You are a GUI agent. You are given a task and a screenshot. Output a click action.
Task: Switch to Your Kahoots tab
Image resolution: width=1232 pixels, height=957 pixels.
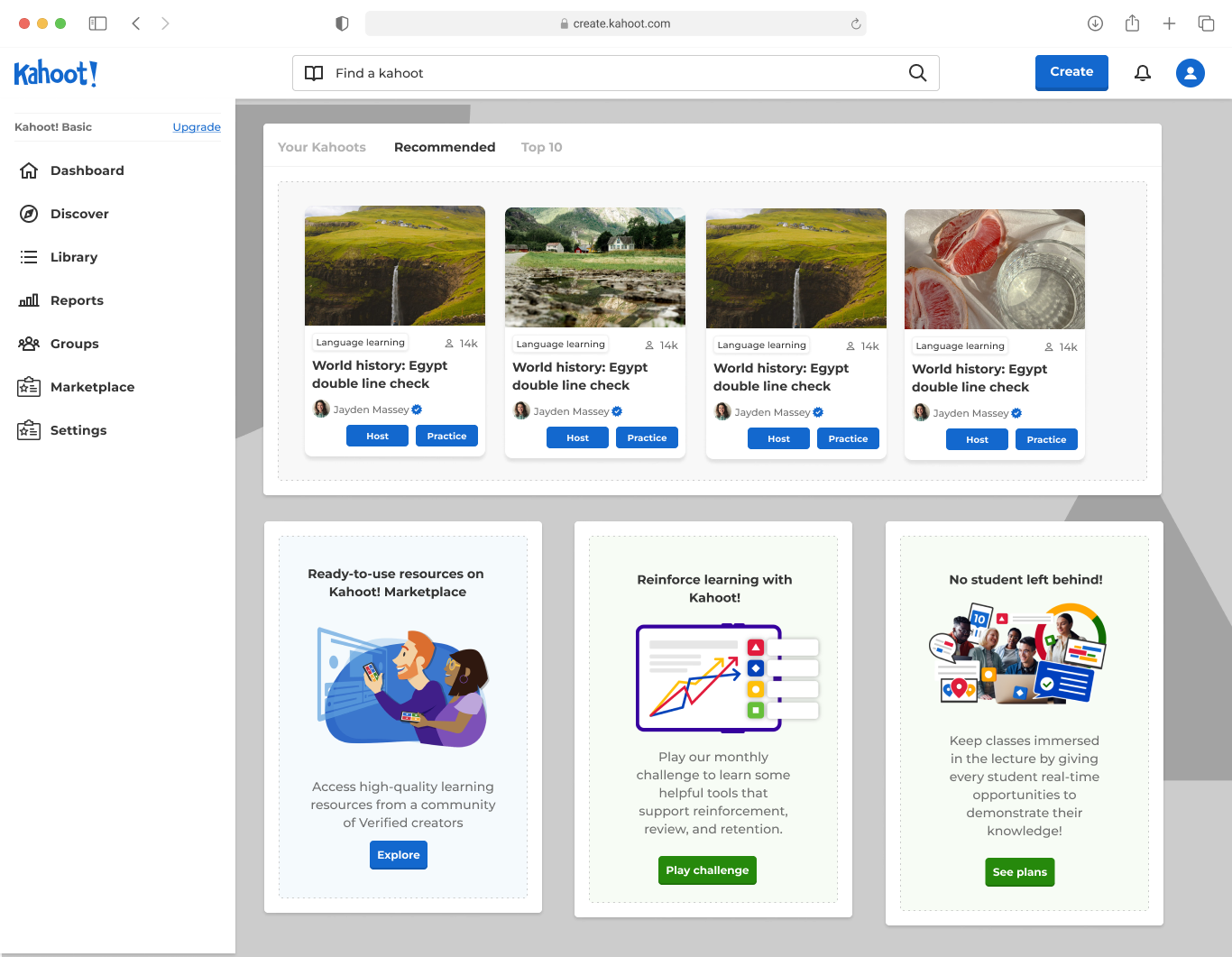click(x=322, y=147)
